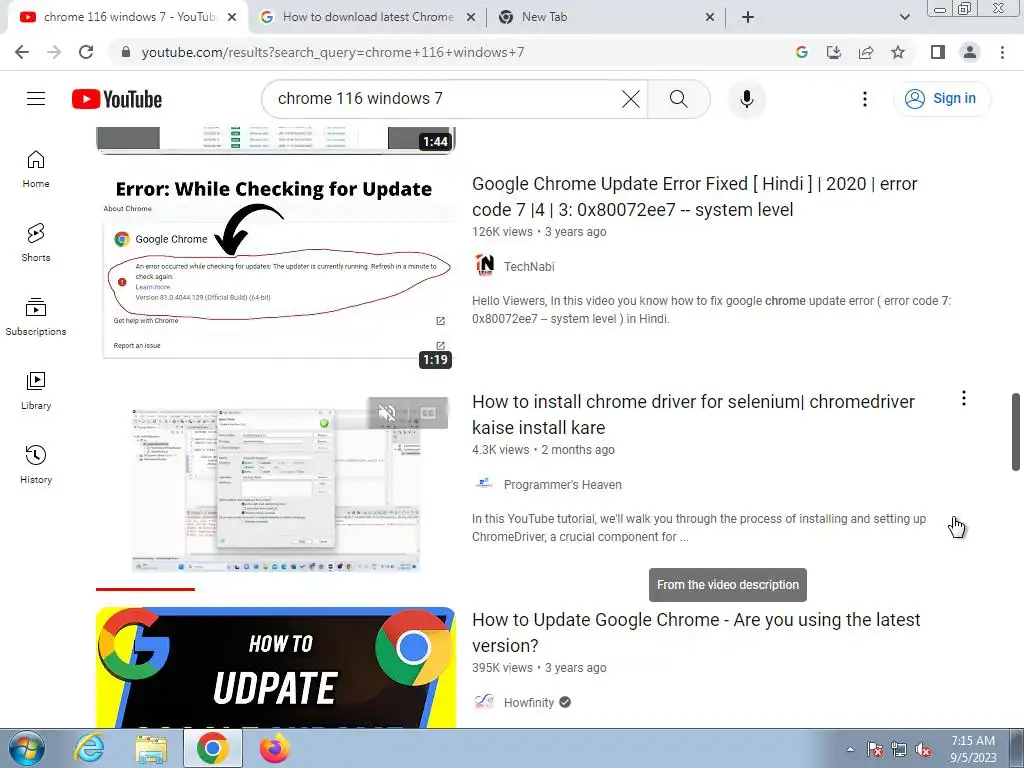Viewport: 1024px width, 768px height.
Task: Click the Sign in button
Action: 942,99
